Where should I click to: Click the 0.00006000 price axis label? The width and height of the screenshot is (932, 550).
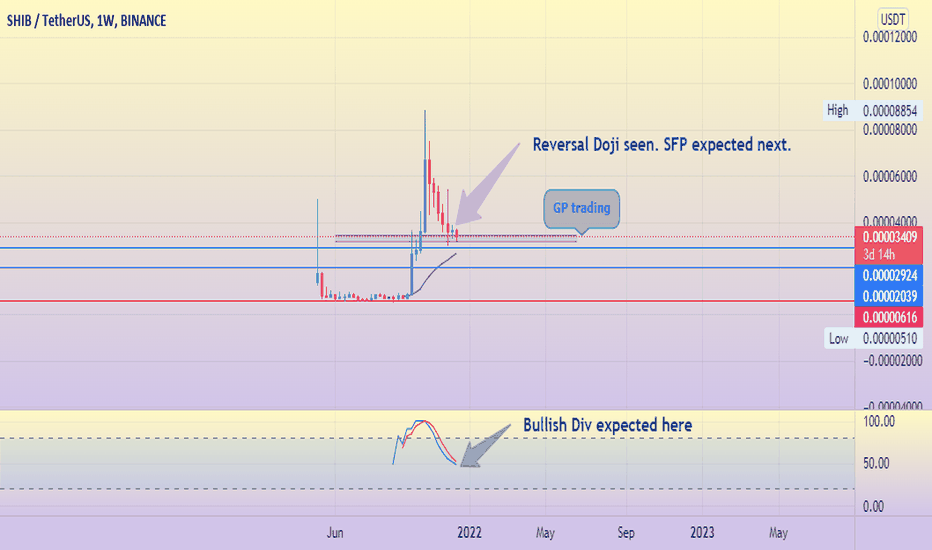(x=890, y=177)
